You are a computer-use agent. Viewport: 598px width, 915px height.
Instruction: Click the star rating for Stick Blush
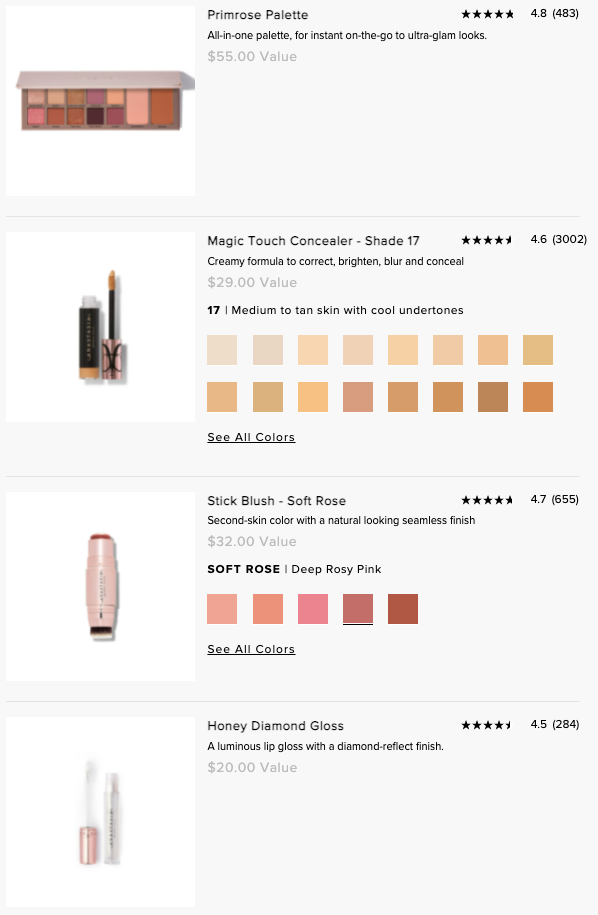488,500
